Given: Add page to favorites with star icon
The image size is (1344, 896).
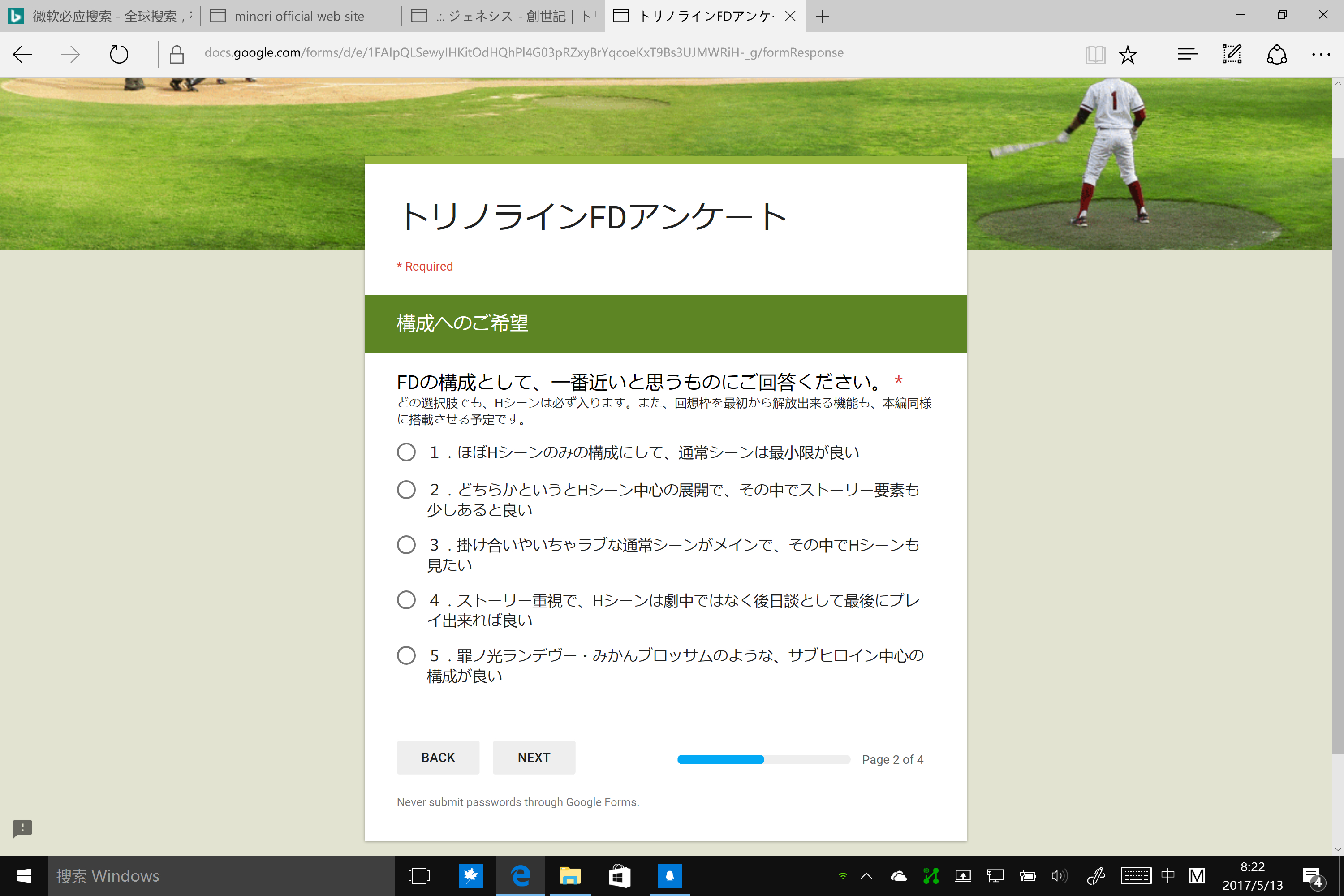Looking at the screenshot, I should tap(1128, 54).
